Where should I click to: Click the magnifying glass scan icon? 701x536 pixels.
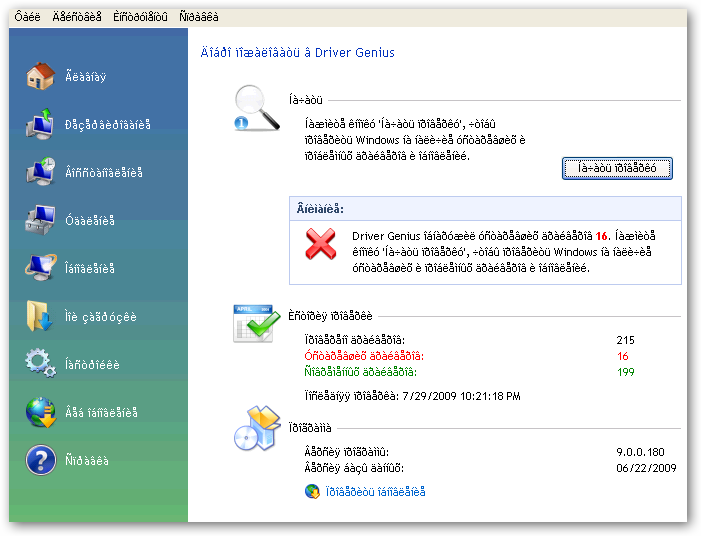pos(257,108)
